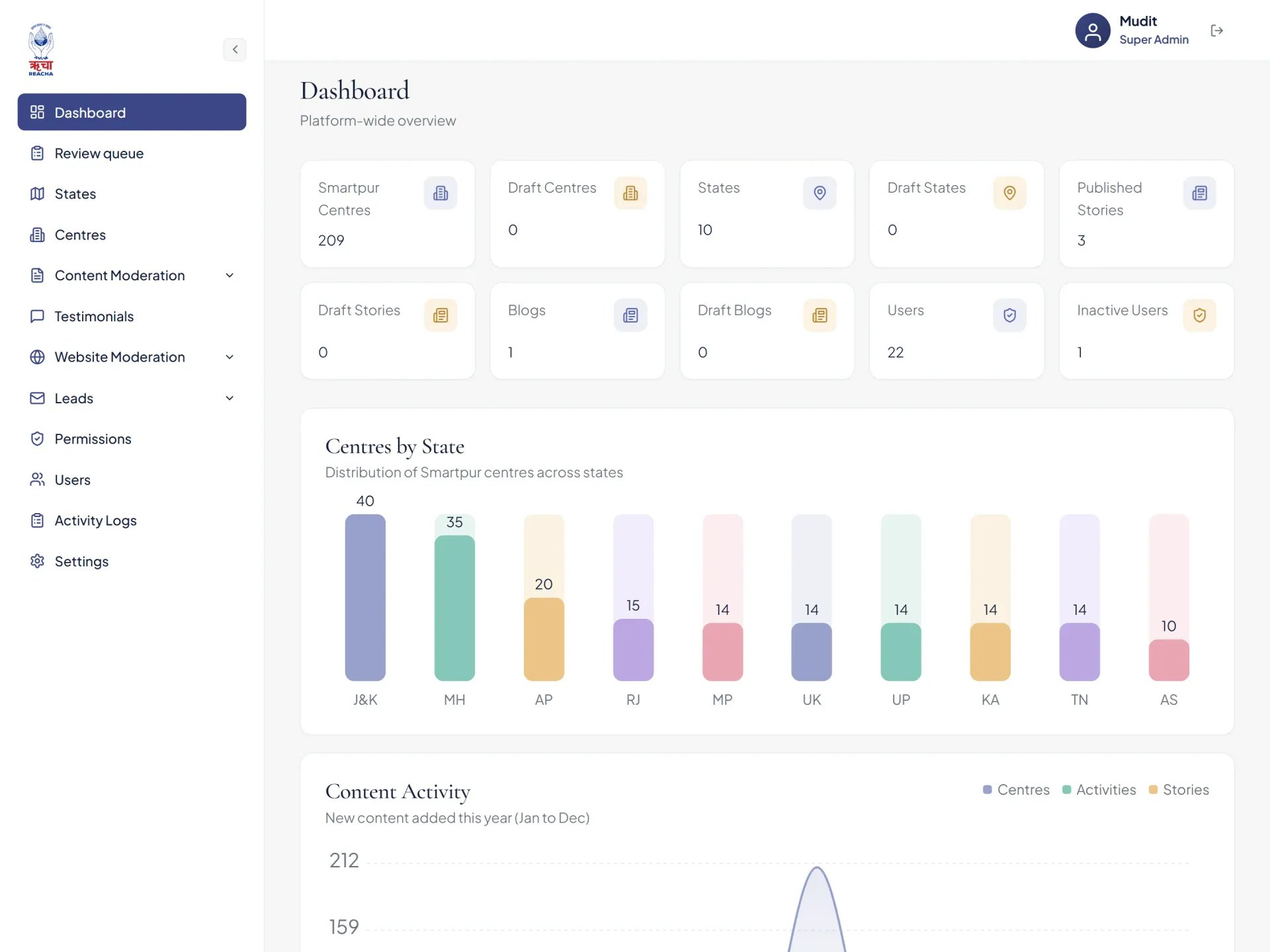Expand the Website Moderation submenu

[x=132, y=357]
